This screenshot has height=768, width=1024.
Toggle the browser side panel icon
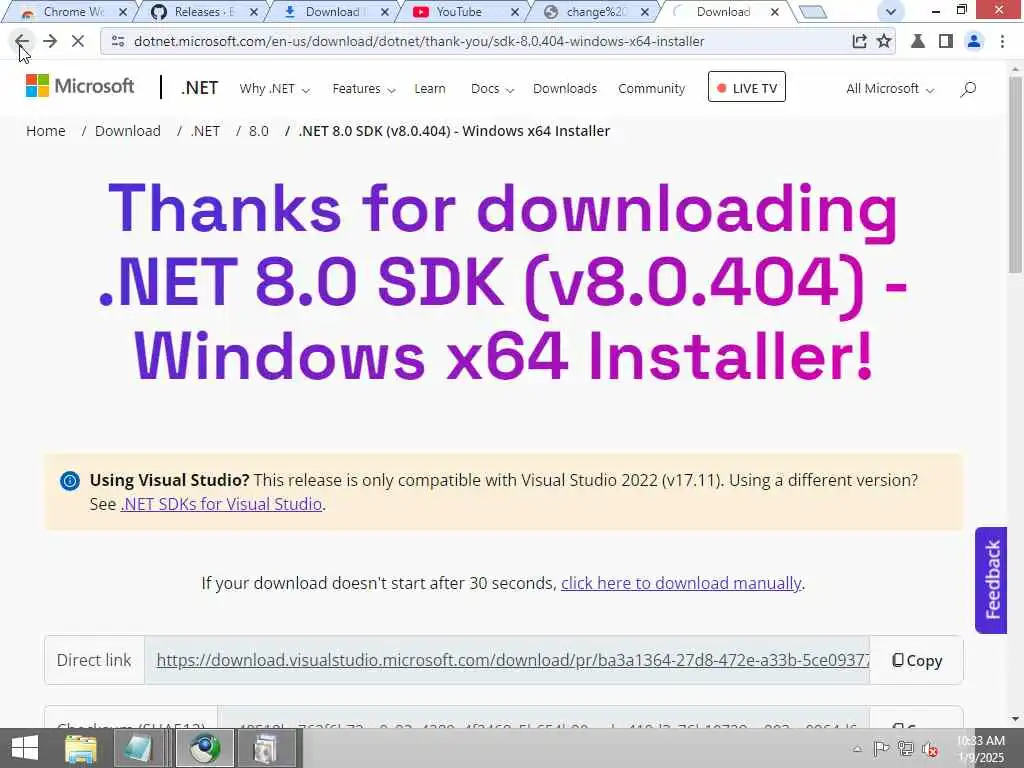[x=945, y=41]
